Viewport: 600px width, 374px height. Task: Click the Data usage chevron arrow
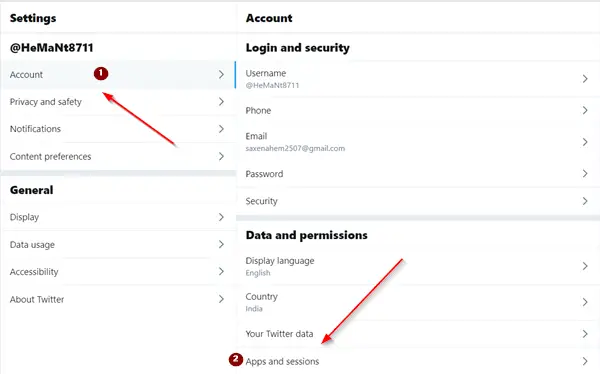pos(221,244)
